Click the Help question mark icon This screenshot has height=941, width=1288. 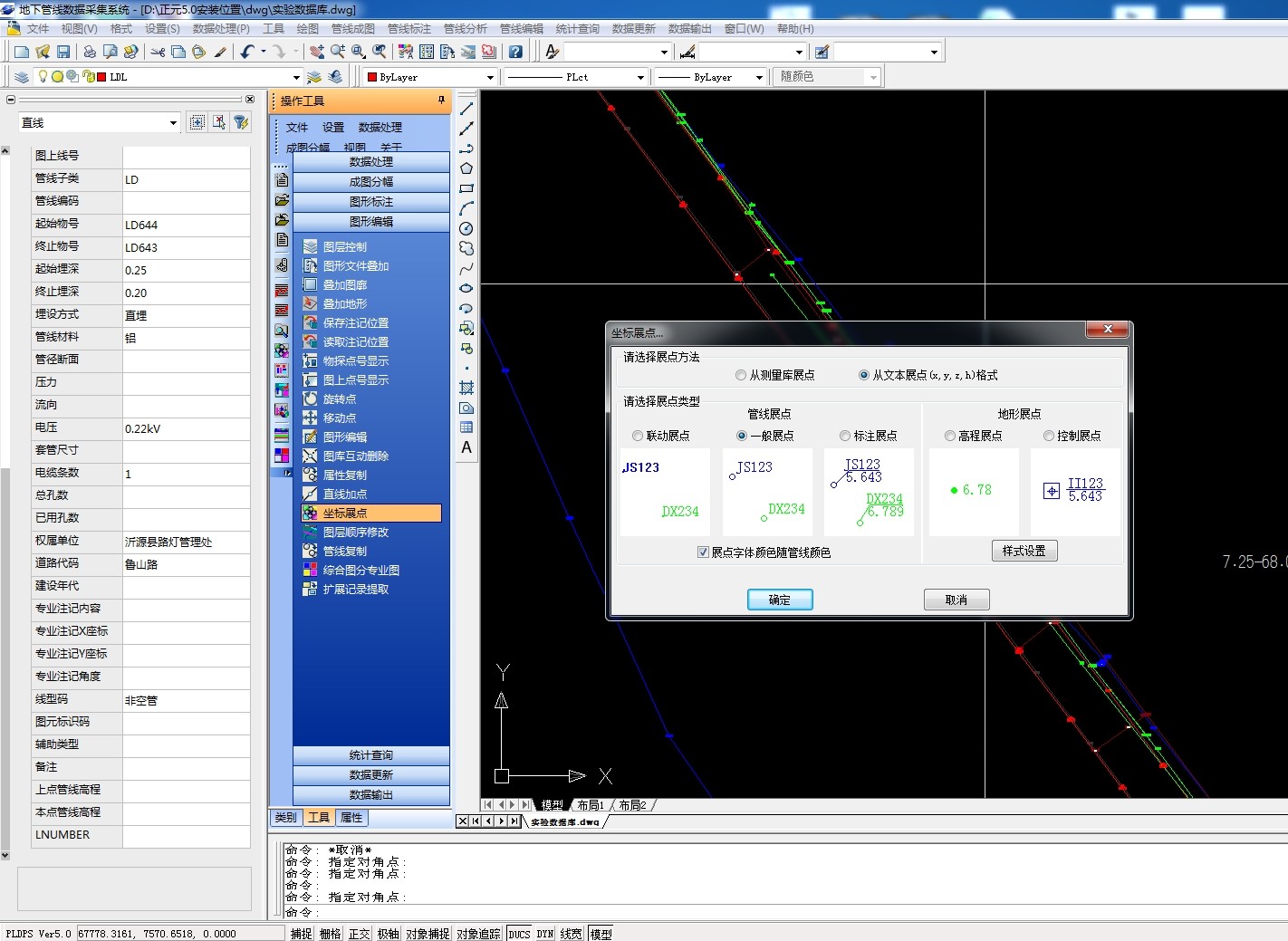[x=514, y=52]
